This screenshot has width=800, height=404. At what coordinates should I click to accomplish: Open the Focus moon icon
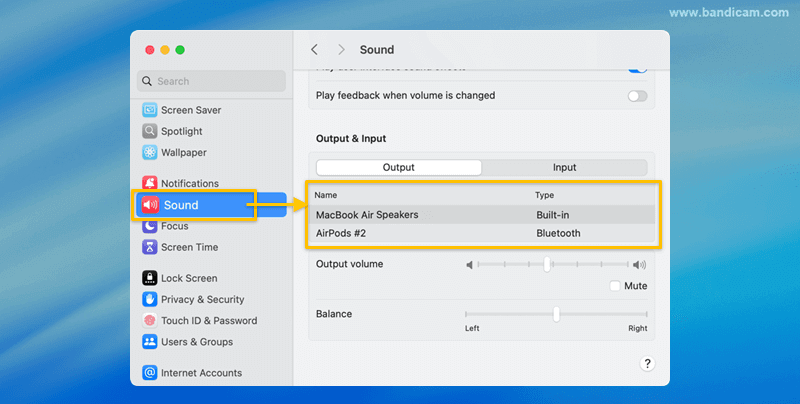pos(150,226)
